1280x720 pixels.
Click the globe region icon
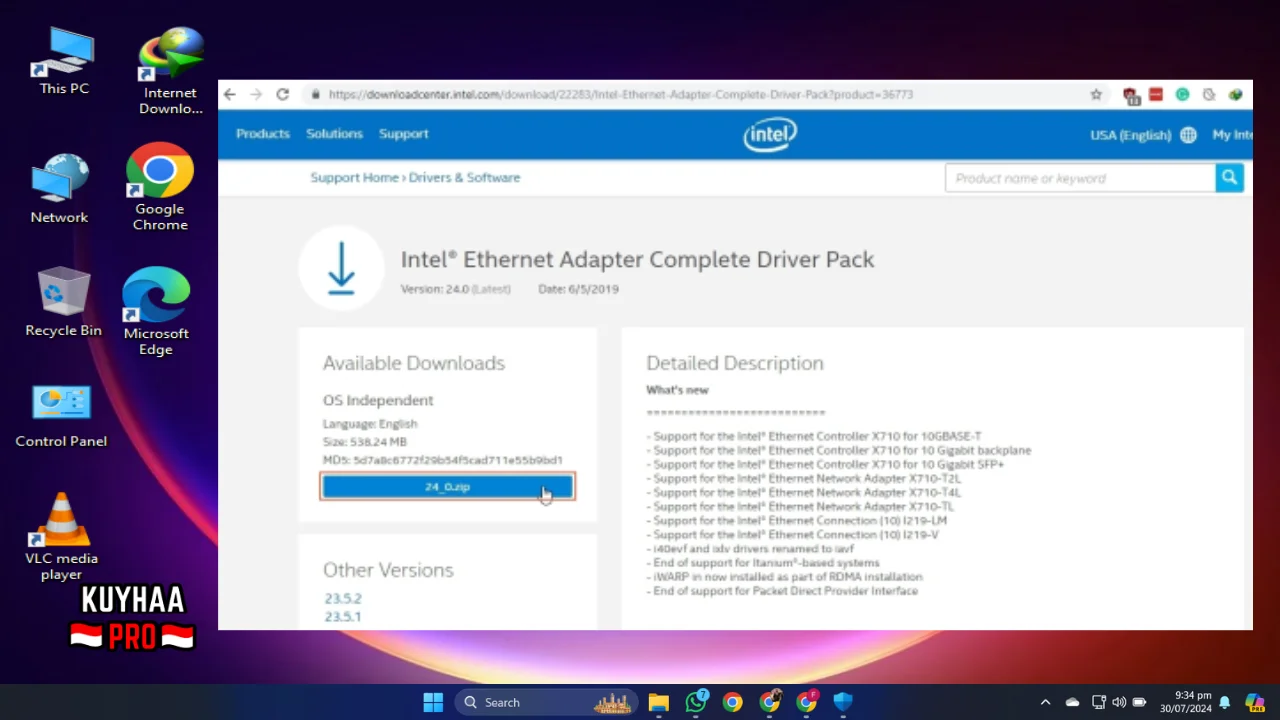(1188, 135)
